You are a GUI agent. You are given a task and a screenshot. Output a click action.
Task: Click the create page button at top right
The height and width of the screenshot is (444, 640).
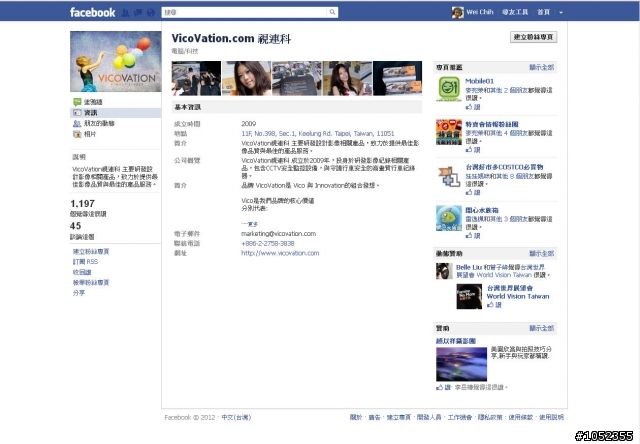pyautogui.click(x=533, y=37)
